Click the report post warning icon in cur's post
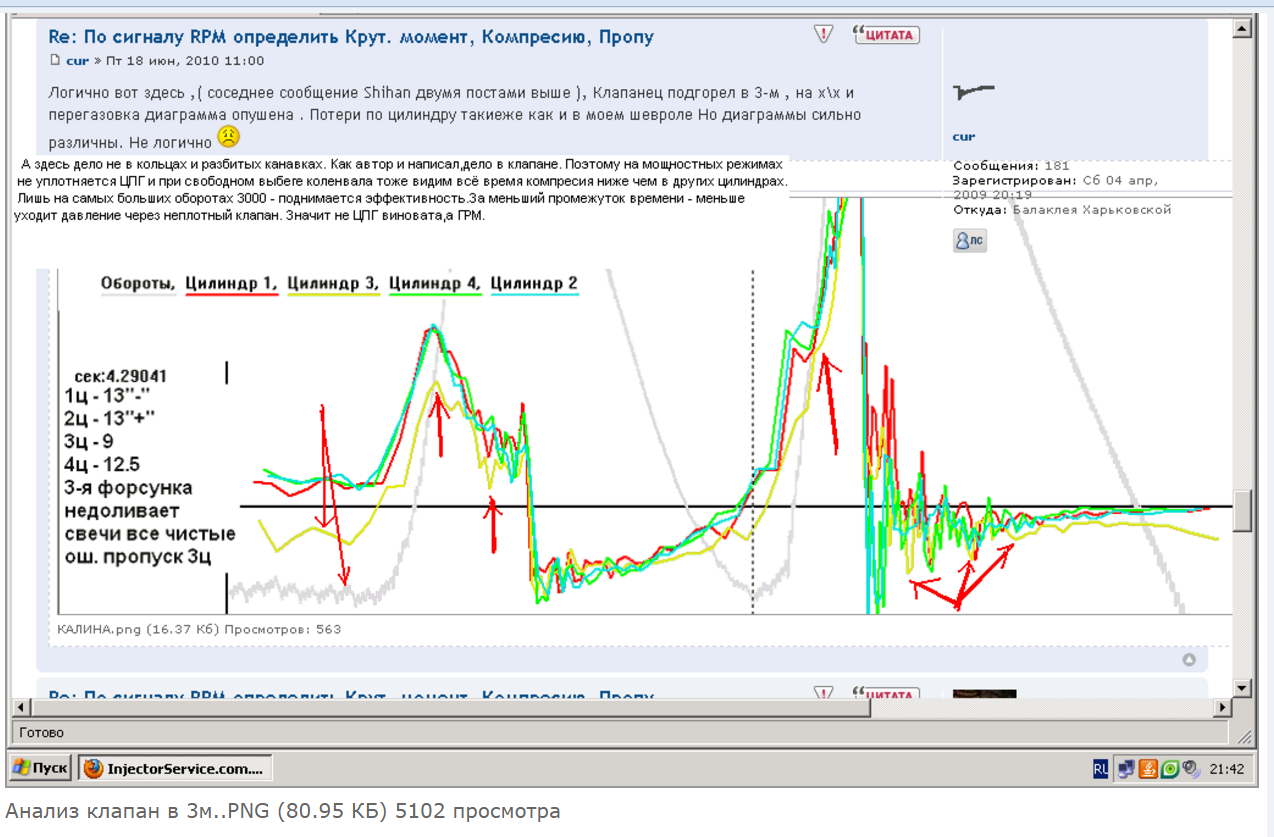The image size is (1274, 837). tap(823, 35)
